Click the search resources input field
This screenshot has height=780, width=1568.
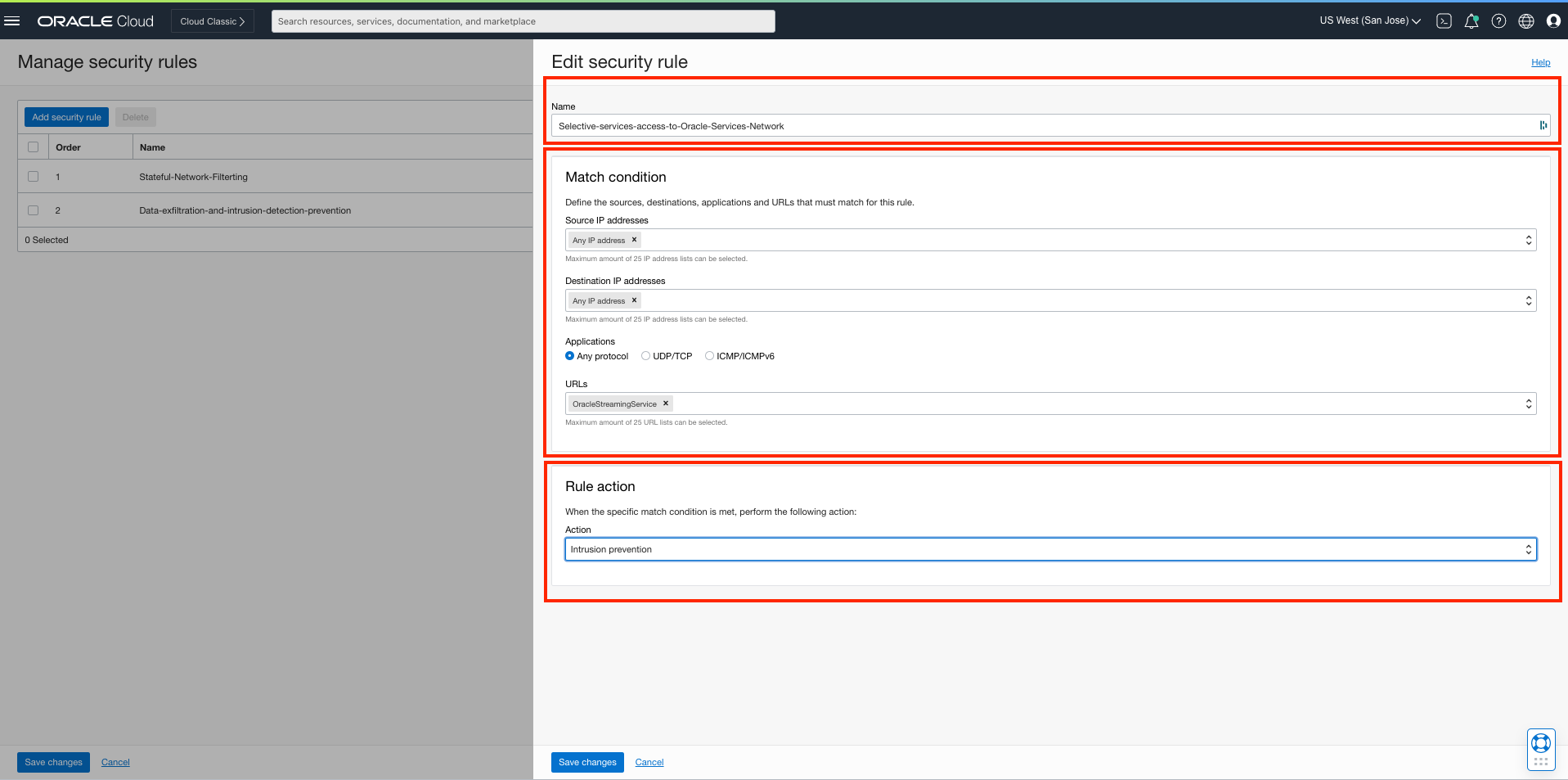pos(523,20)
